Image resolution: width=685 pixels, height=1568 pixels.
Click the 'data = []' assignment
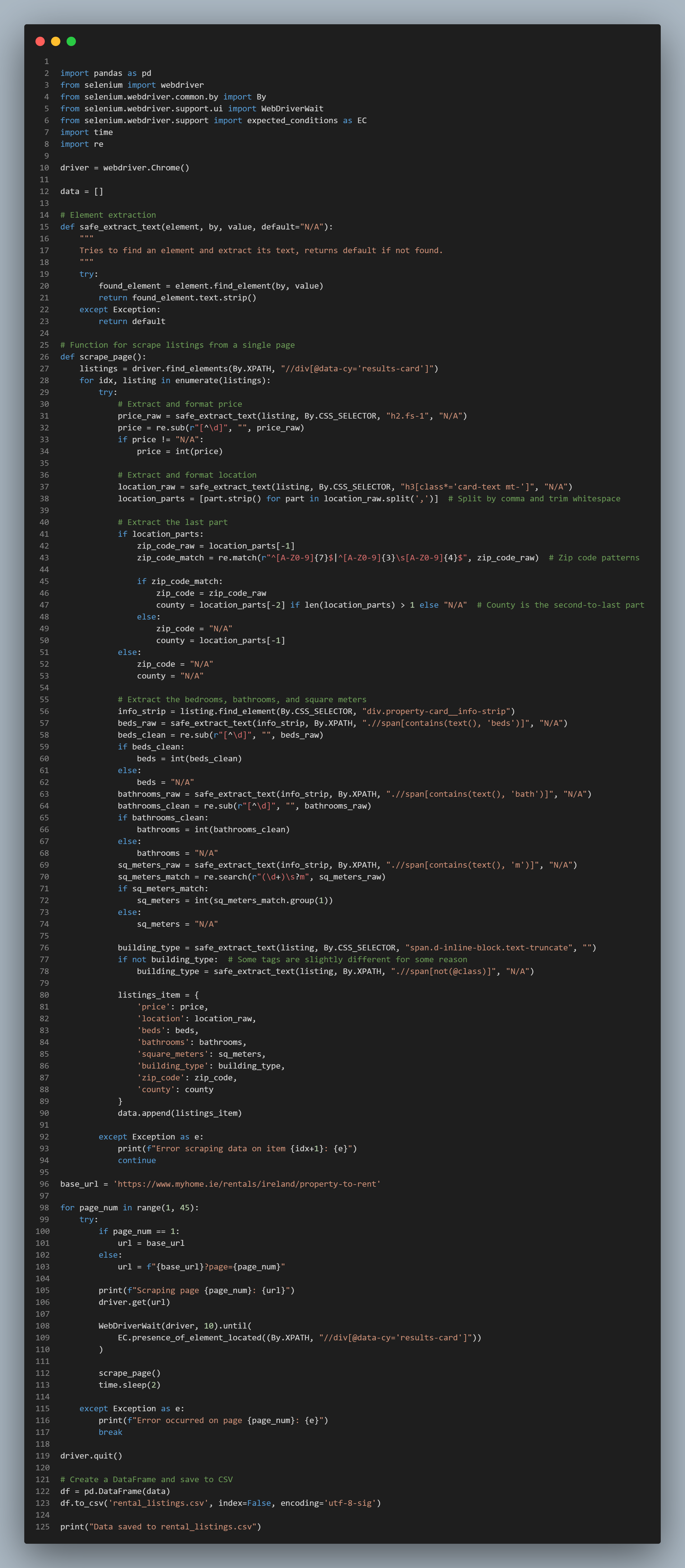pyautogui.click(x=82, y=191)
